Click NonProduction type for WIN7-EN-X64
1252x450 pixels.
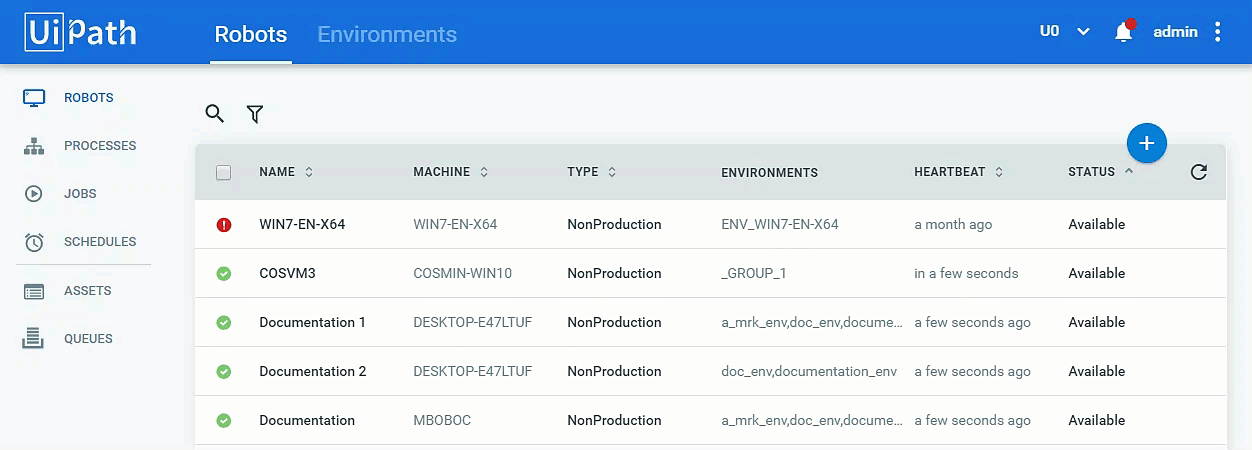point(614,225)
